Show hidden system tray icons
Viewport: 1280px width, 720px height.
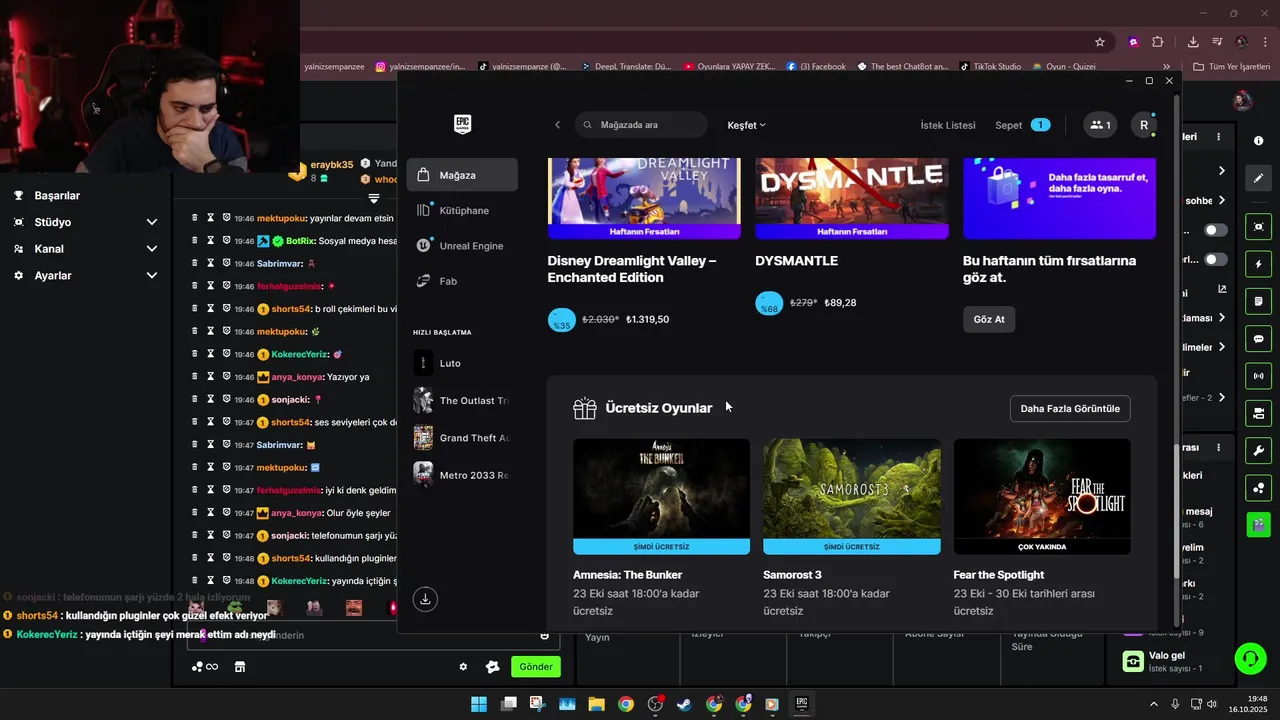pos(1152,704)
